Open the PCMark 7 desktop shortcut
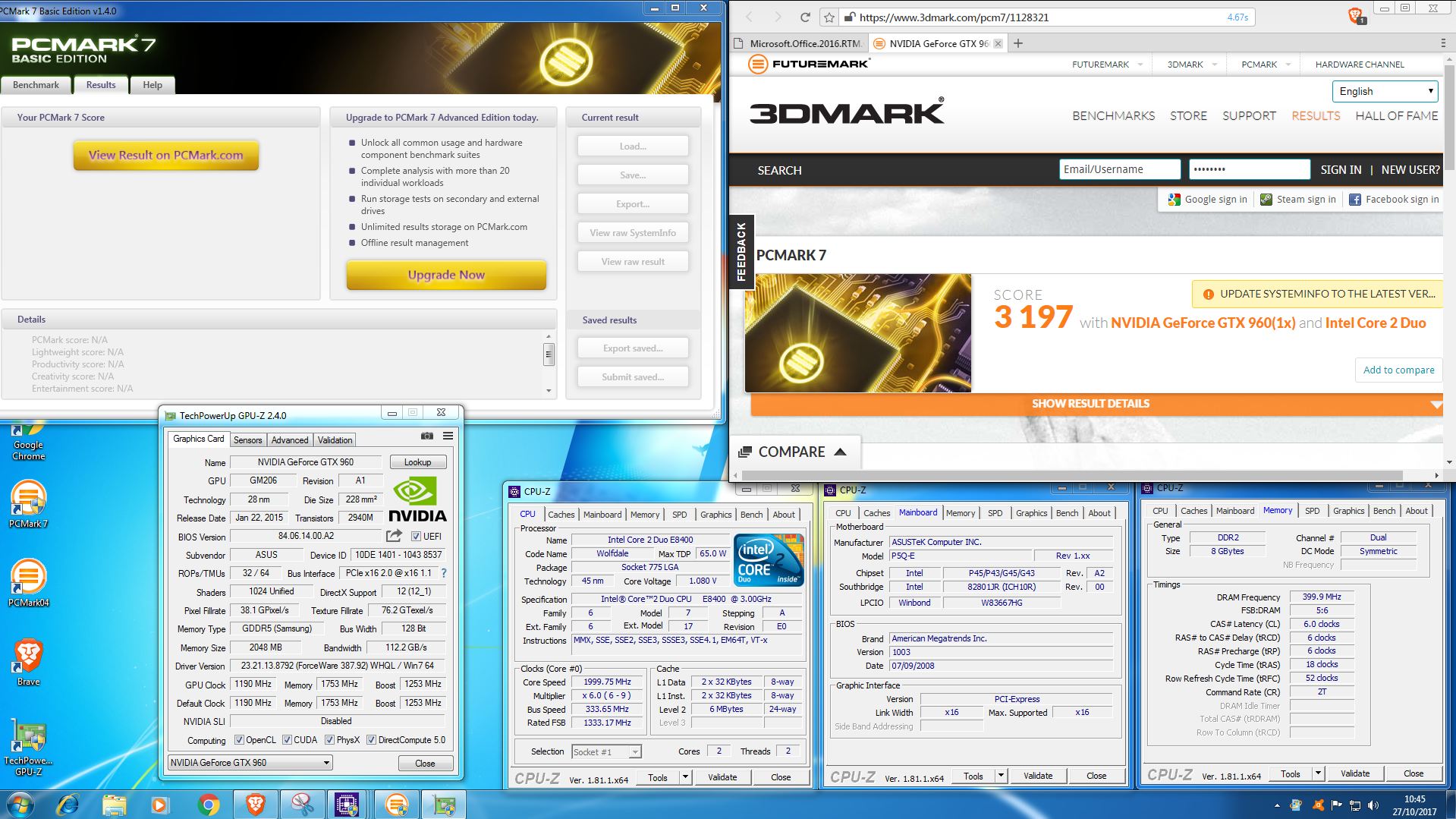1456x819 pixels. [28, 504]
